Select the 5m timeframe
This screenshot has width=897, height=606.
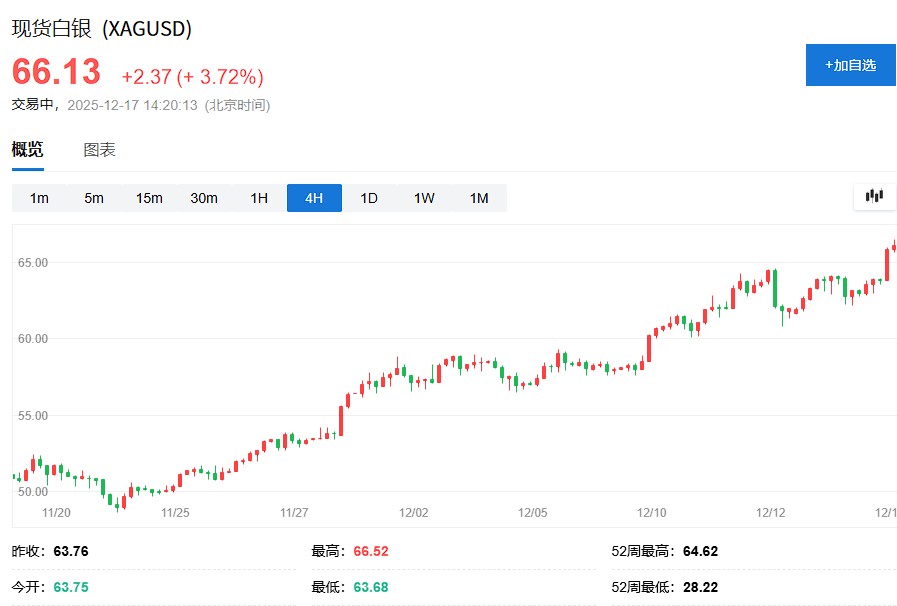click(94, 198)
